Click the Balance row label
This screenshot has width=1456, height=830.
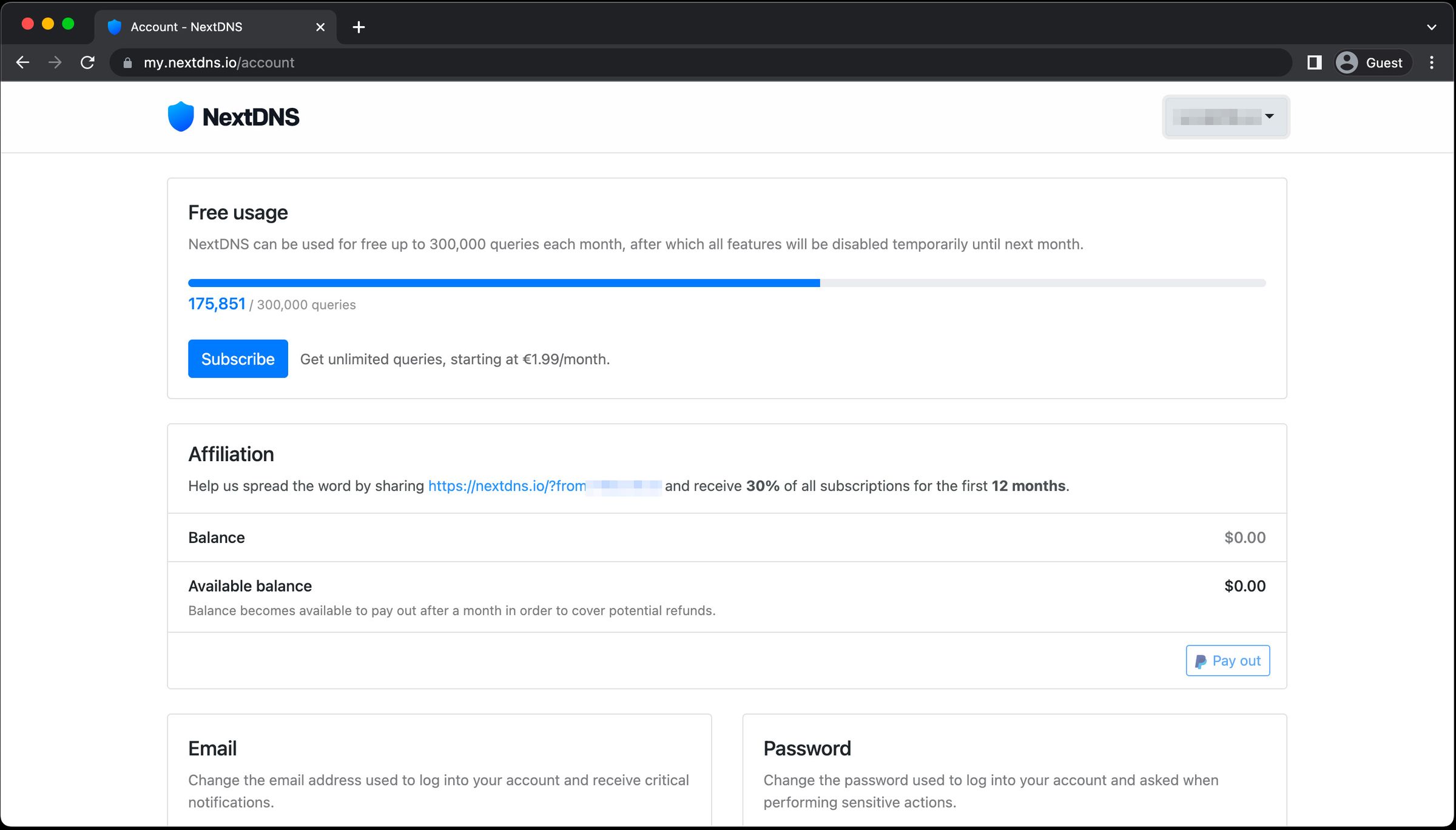(217, 538)
